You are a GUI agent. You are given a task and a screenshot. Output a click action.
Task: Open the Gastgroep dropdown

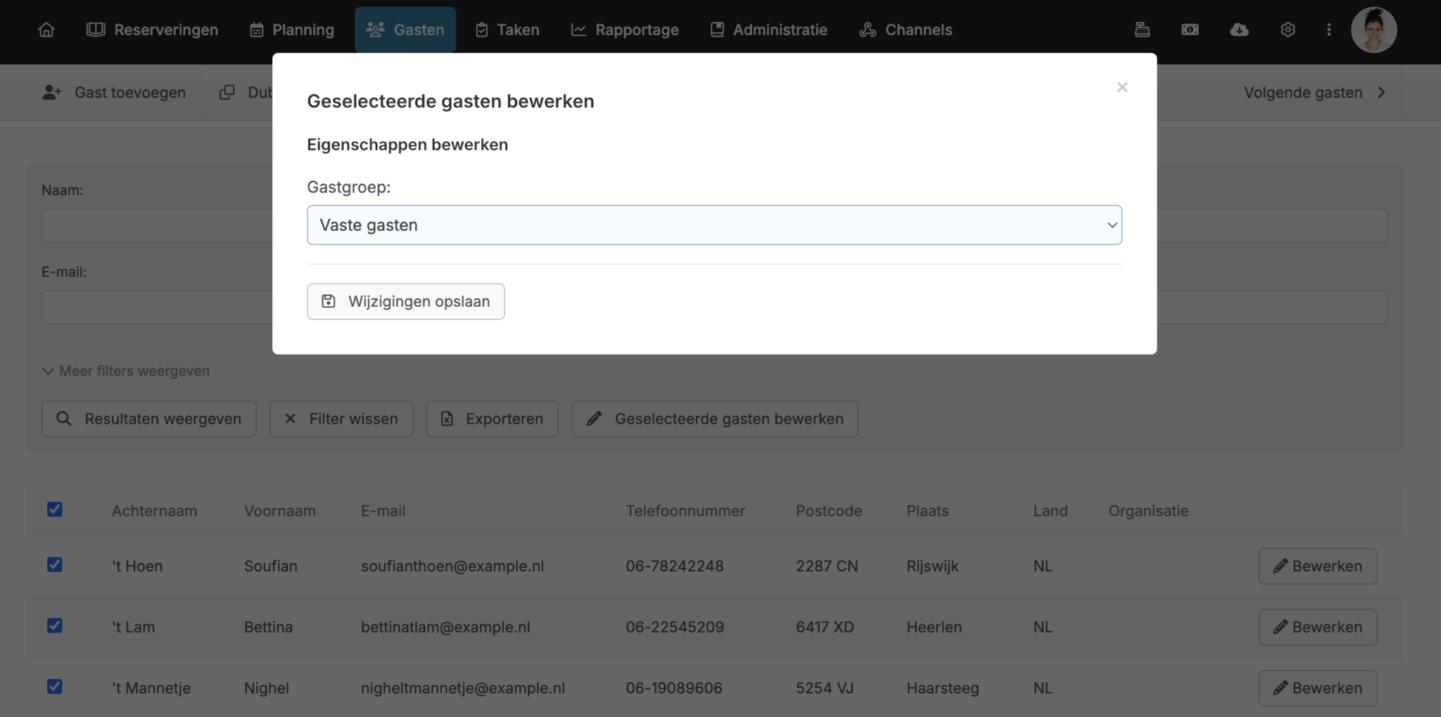coord(714,225)
